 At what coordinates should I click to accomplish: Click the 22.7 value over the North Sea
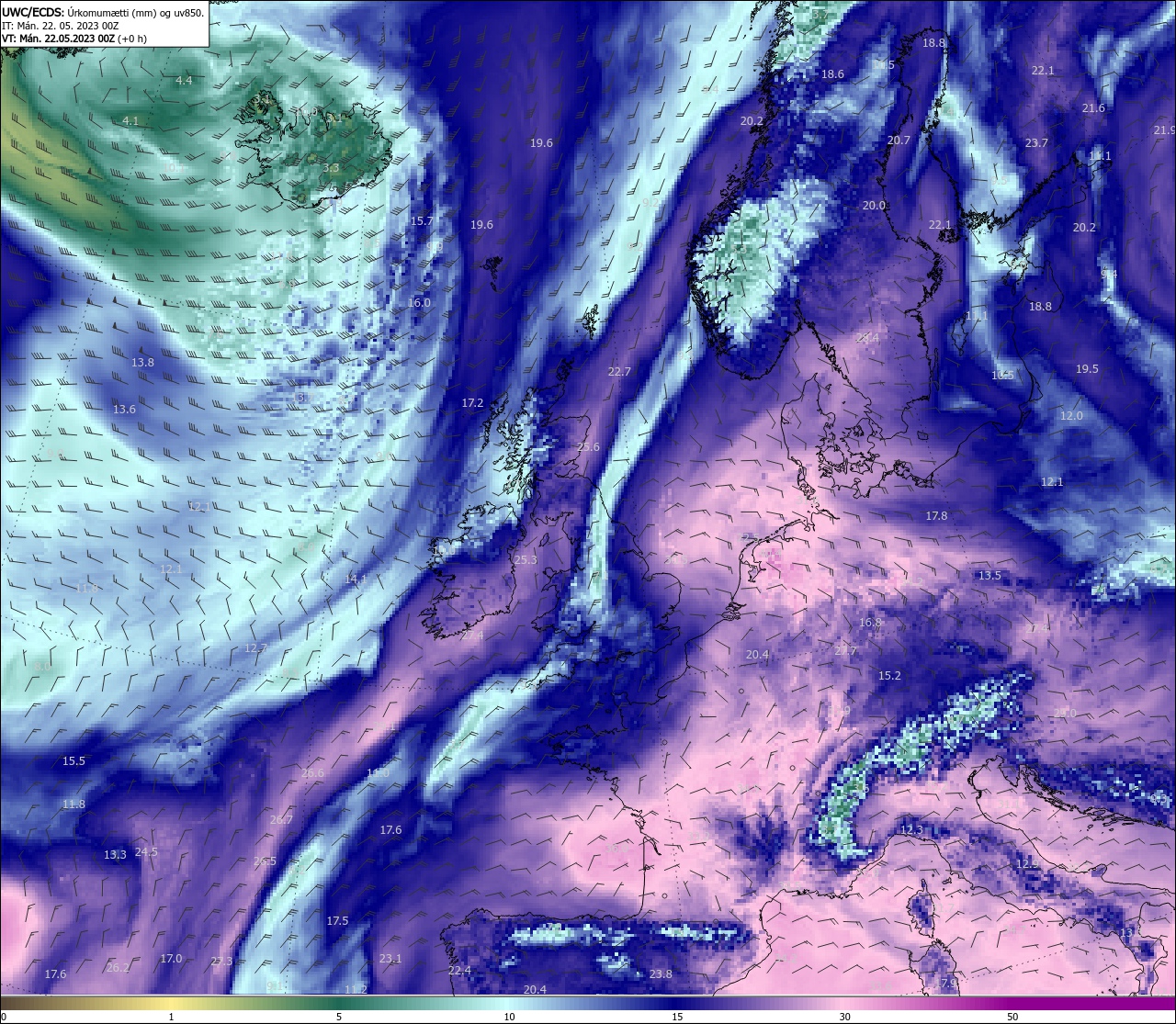619,372
